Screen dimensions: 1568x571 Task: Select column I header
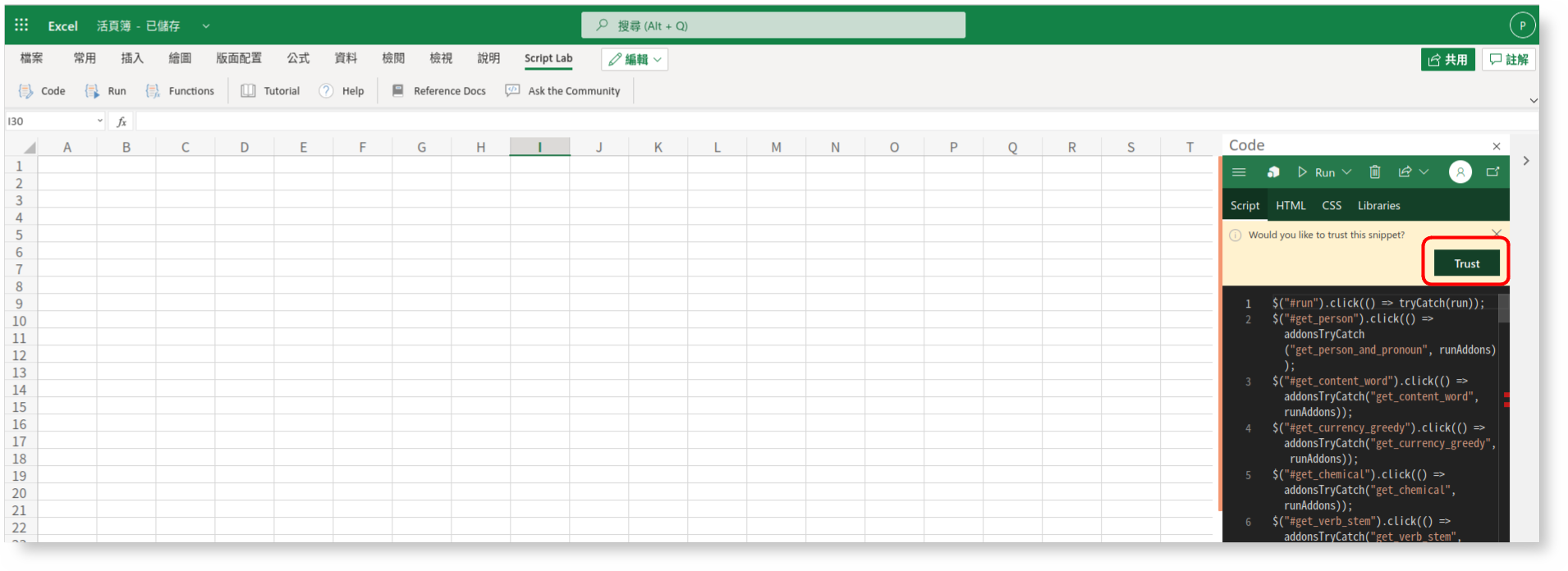coord(539,148)
